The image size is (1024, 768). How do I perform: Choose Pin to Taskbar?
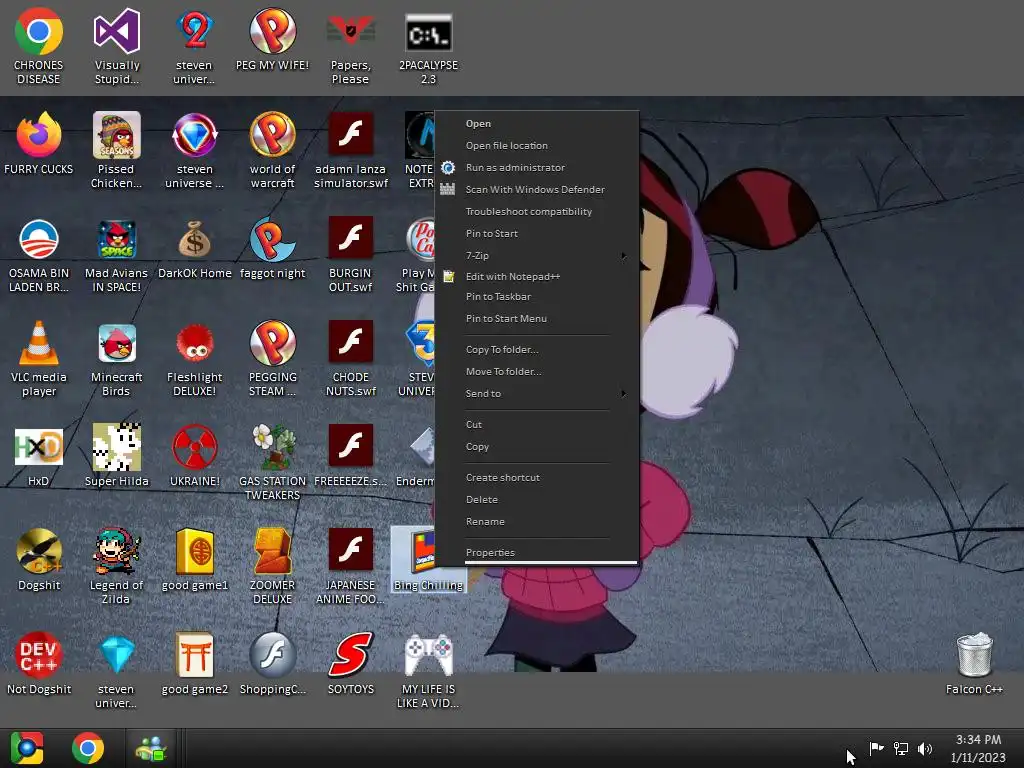[x=537, y=296]
